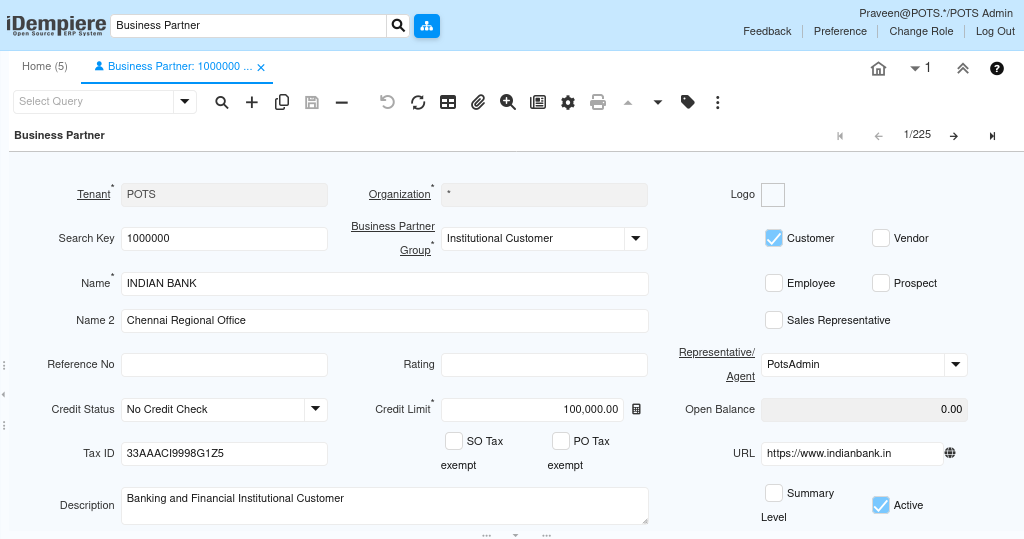Click the Zoom Across icon
The width and height of the screenshot is (1024, 539).
point(508,102)
